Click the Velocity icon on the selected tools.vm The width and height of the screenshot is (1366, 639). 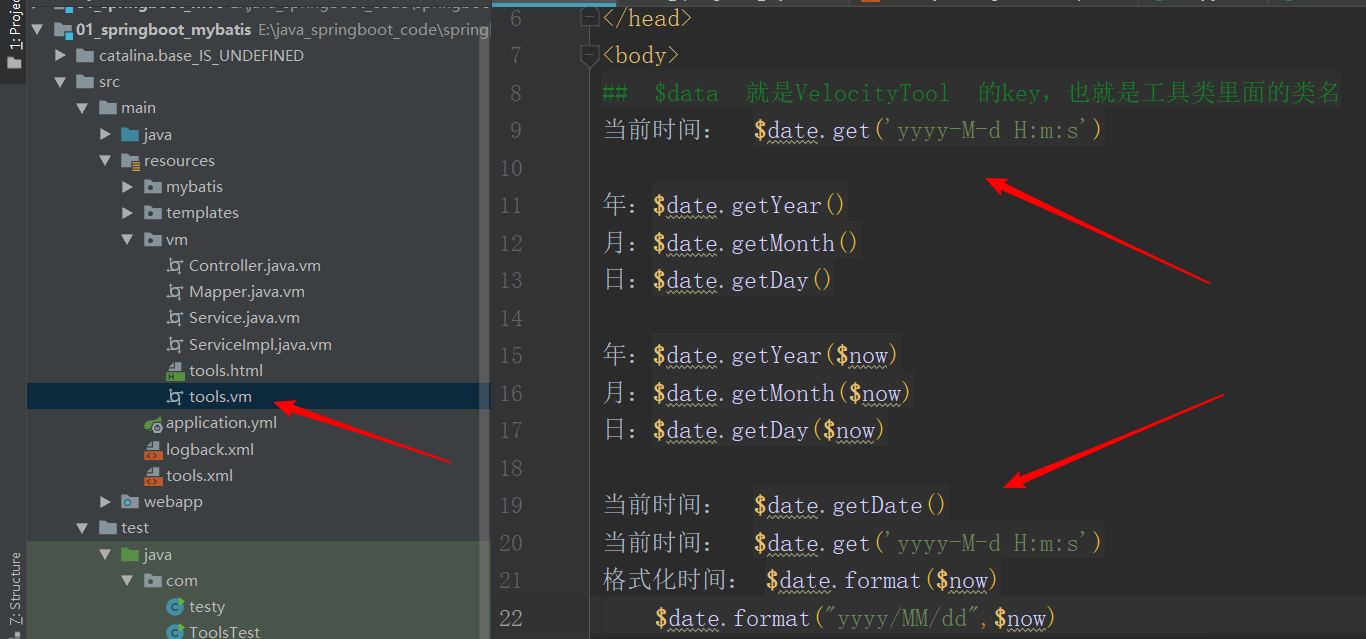174,396
